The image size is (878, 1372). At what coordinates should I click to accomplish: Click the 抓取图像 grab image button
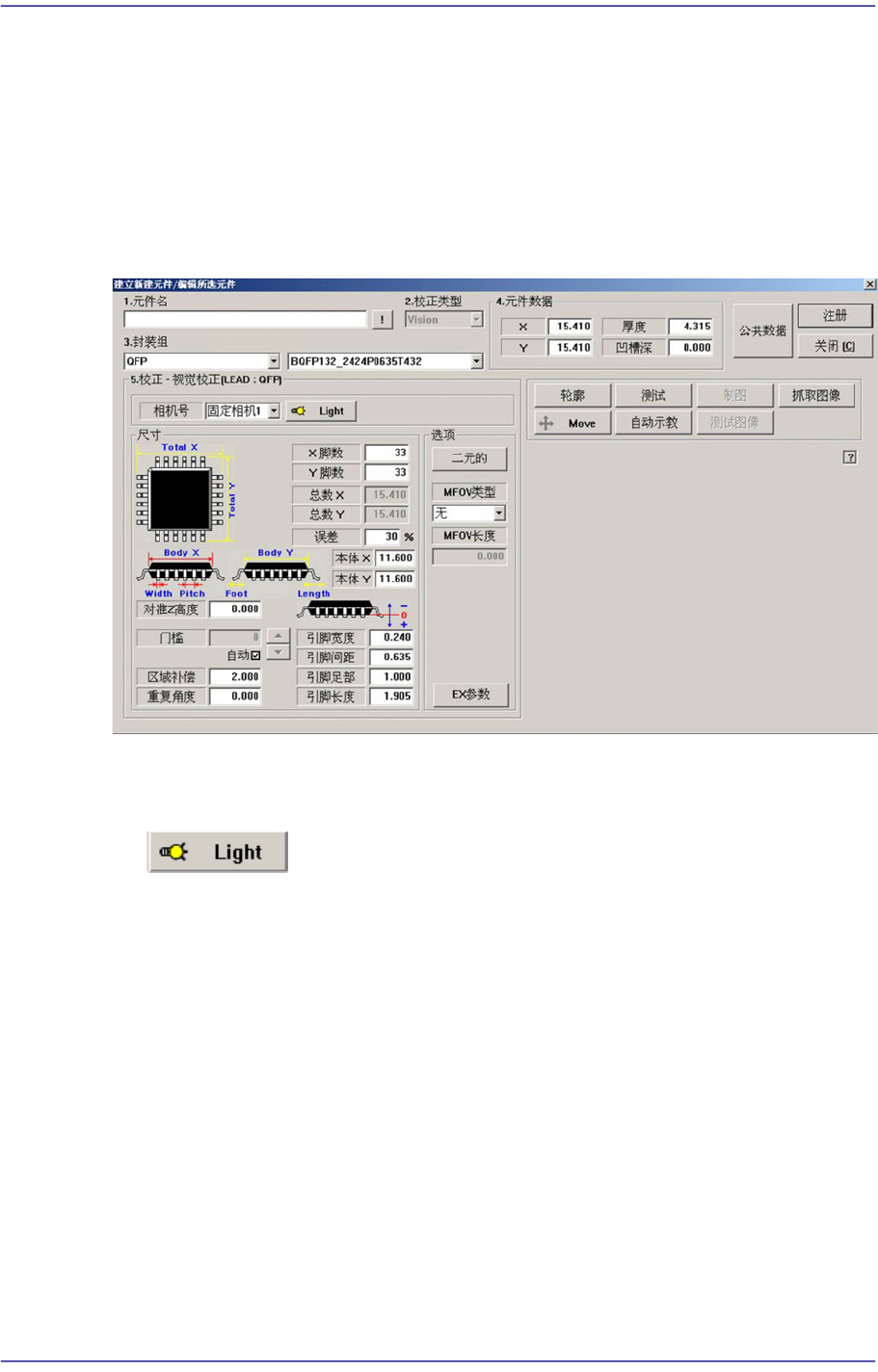816,395
